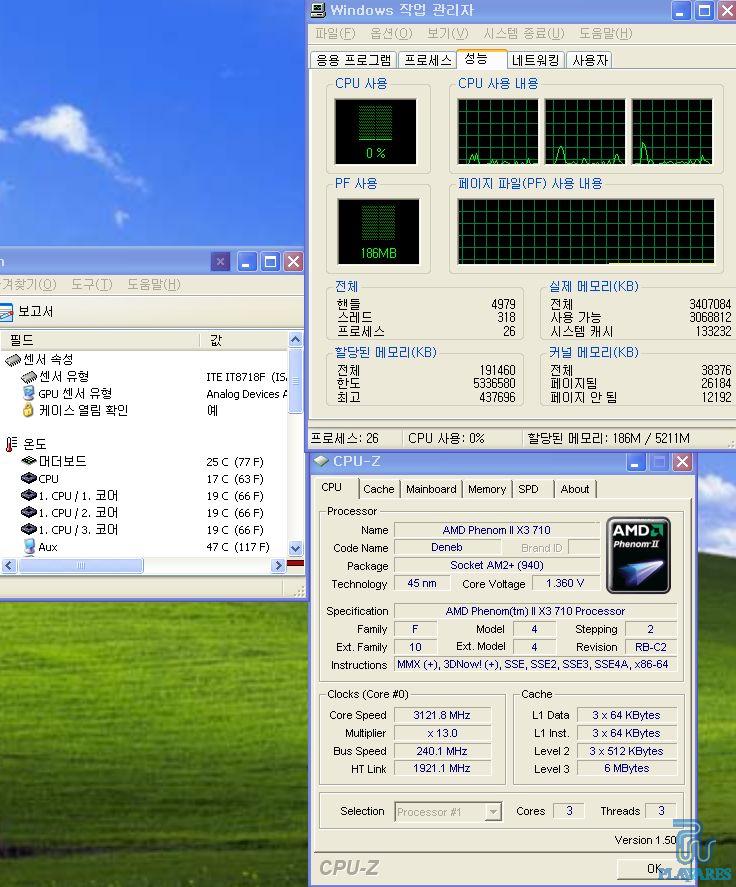
Task: Click the Bus Speed 240.1 MHz field
Action: click(442, 751)
